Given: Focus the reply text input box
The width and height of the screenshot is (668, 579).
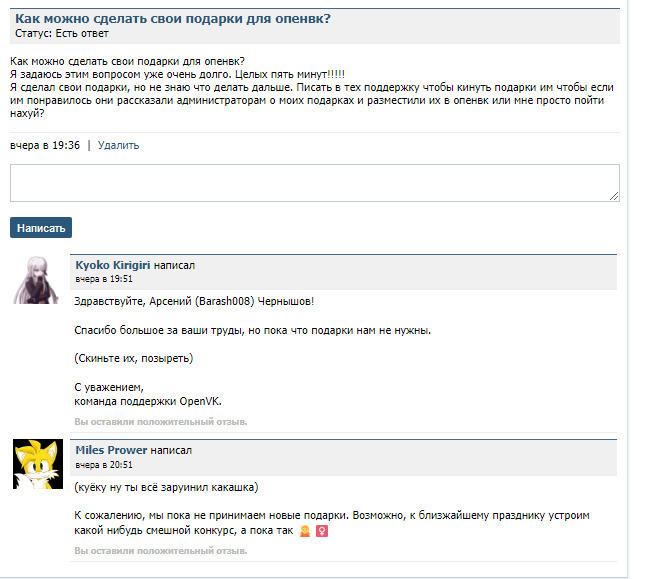Looking at the screenshot, I should point(314,183).
